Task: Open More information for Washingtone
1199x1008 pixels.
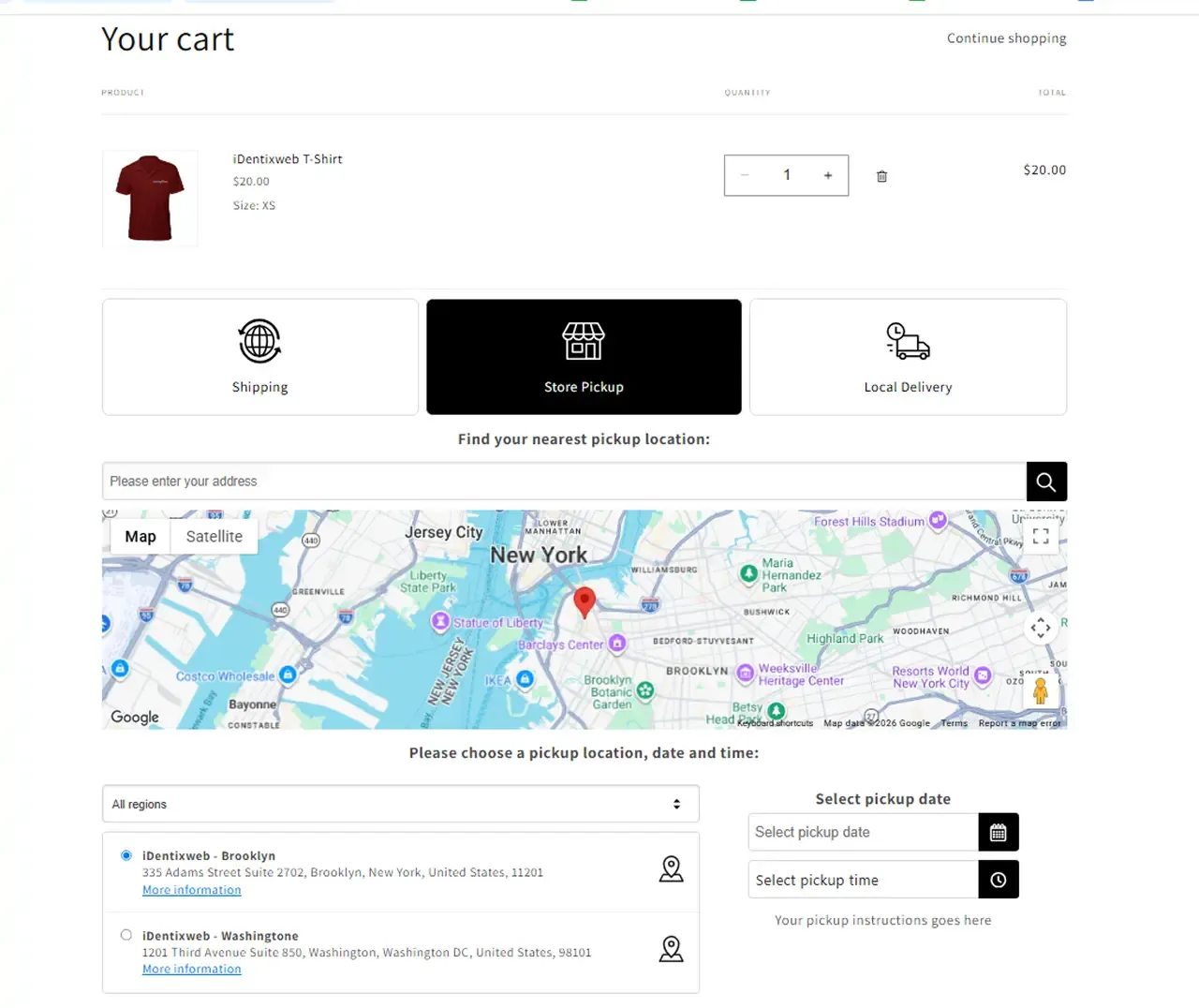Action: click(192, 970)
